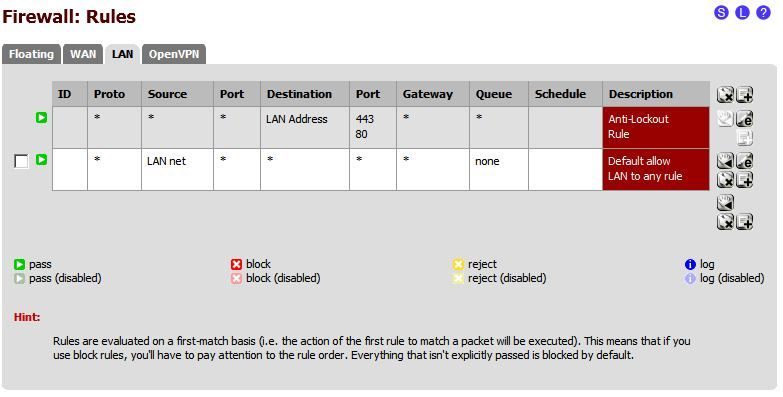Add new rule based on Default allow LAN rule
This screenshot has width=783, height=397.
click(745, 179)
